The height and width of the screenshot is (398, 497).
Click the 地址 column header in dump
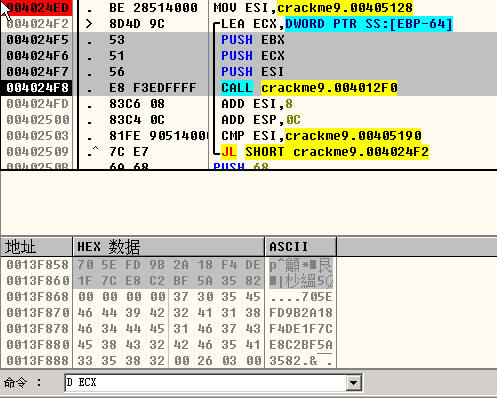(36, 247)
